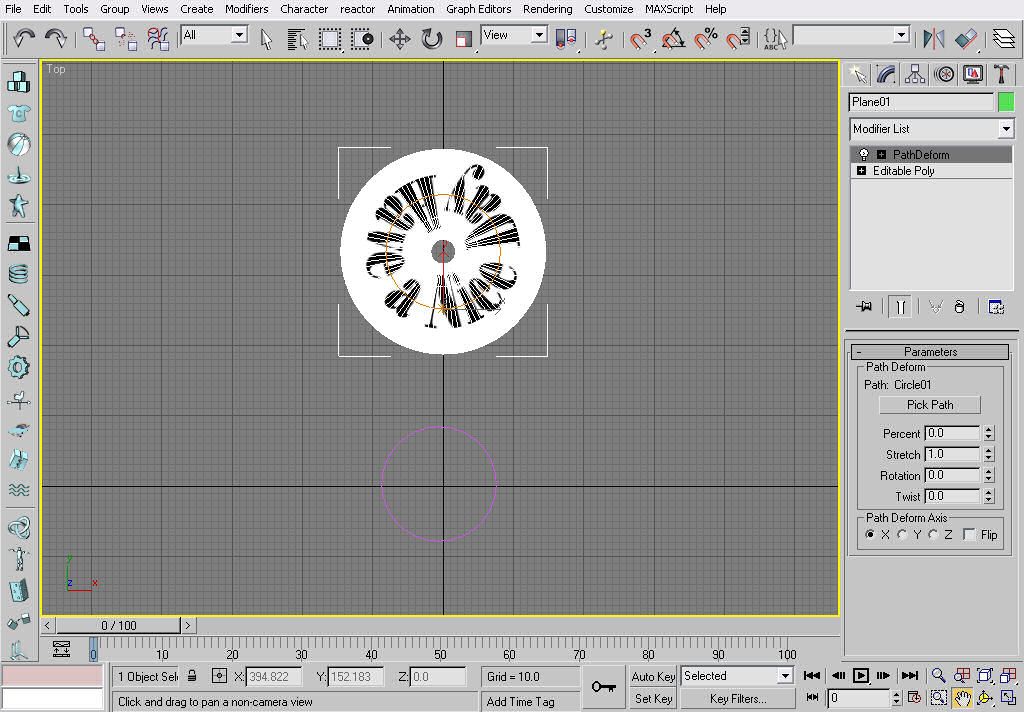Click the Play Animation button

(861, 675)
